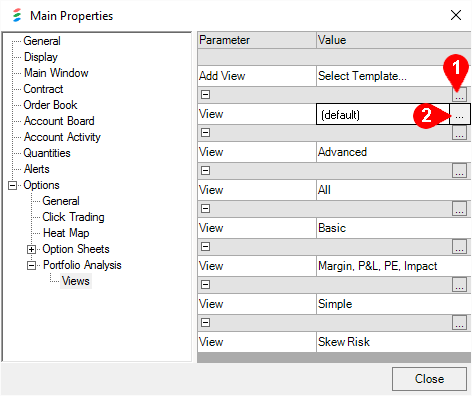
Task: Open ellipsis button above Margin, P&L, PE, Impact
Action: (x=459, y=247)
